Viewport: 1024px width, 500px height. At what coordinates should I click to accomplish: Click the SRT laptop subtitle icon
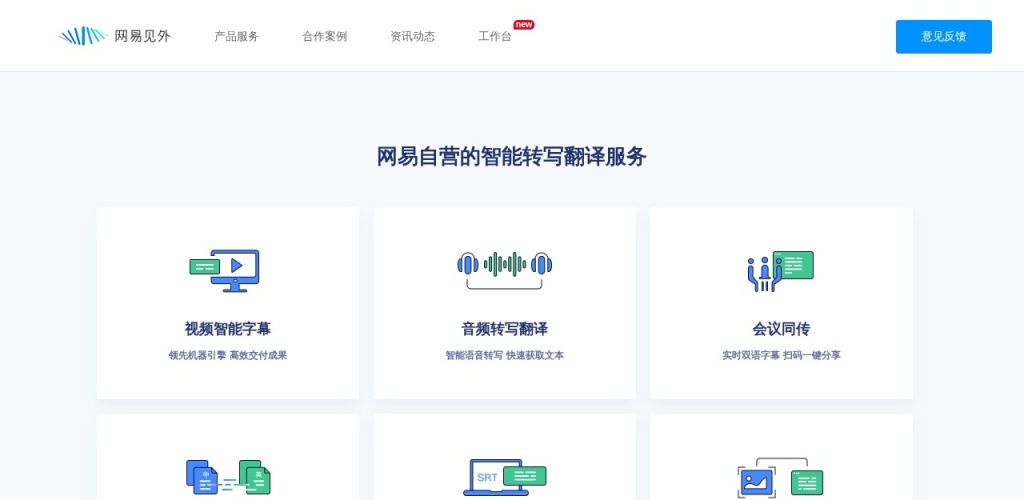[x=504, y=477]
